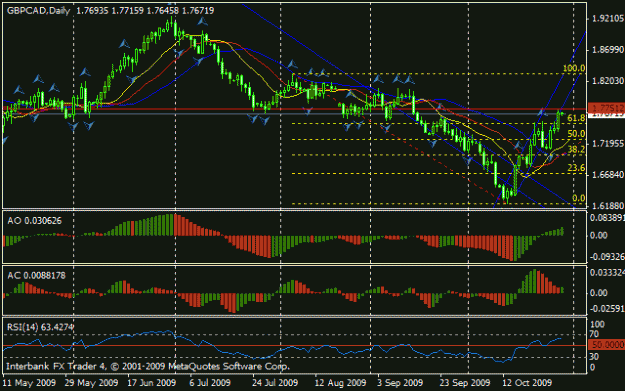The height and width of the screenshot is (391, 625).
Task: Select the 1.71955 price axis label
Action: 608,143
